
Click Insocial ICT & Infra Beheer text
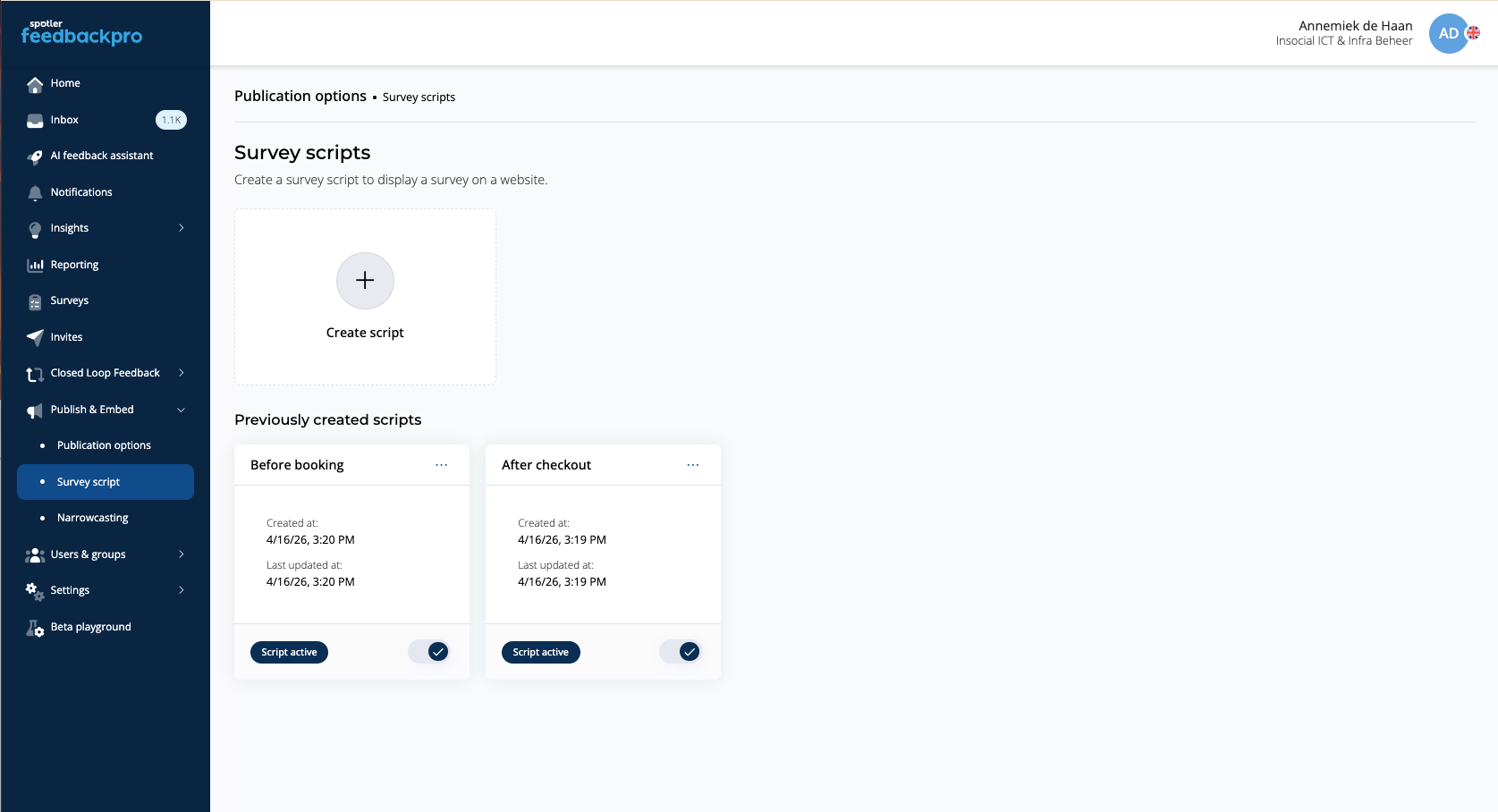point(1344,41)
